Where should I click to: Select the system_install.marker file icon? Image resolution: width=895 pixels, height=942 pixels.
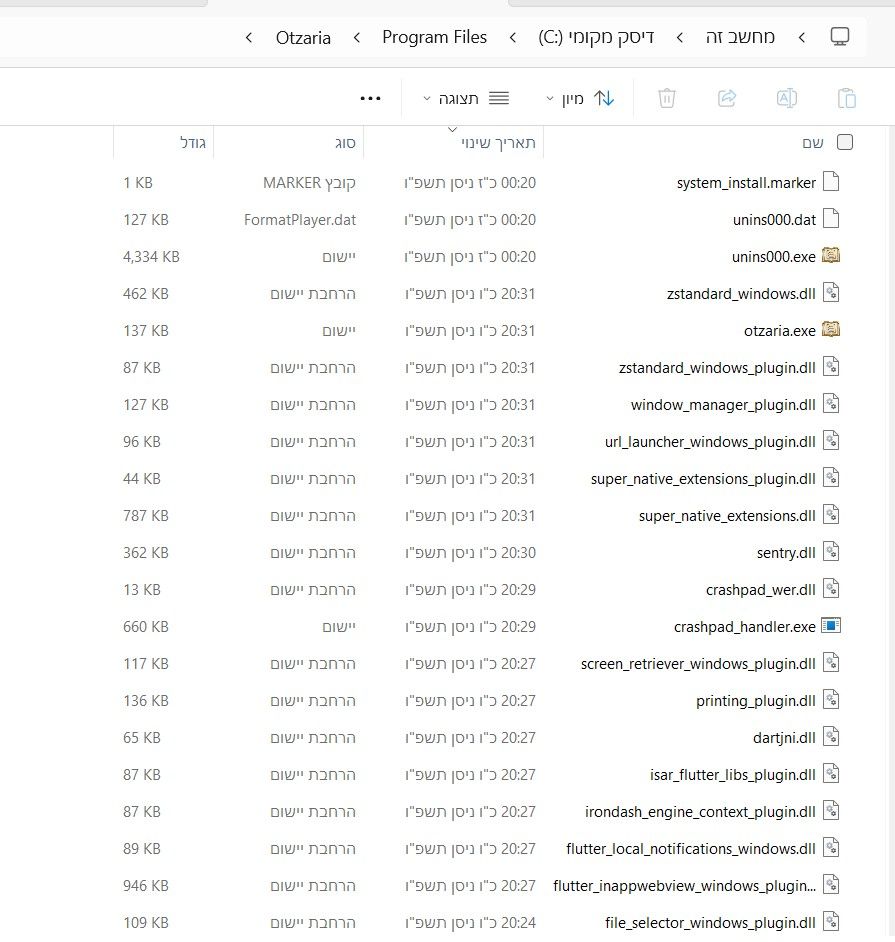(x=831, y=181)
